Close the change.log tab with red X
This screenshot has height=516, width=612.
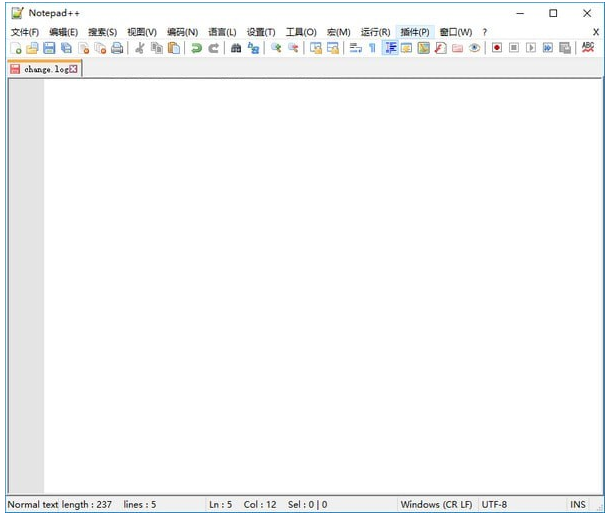pyautogui.click(x=73, y=69)
